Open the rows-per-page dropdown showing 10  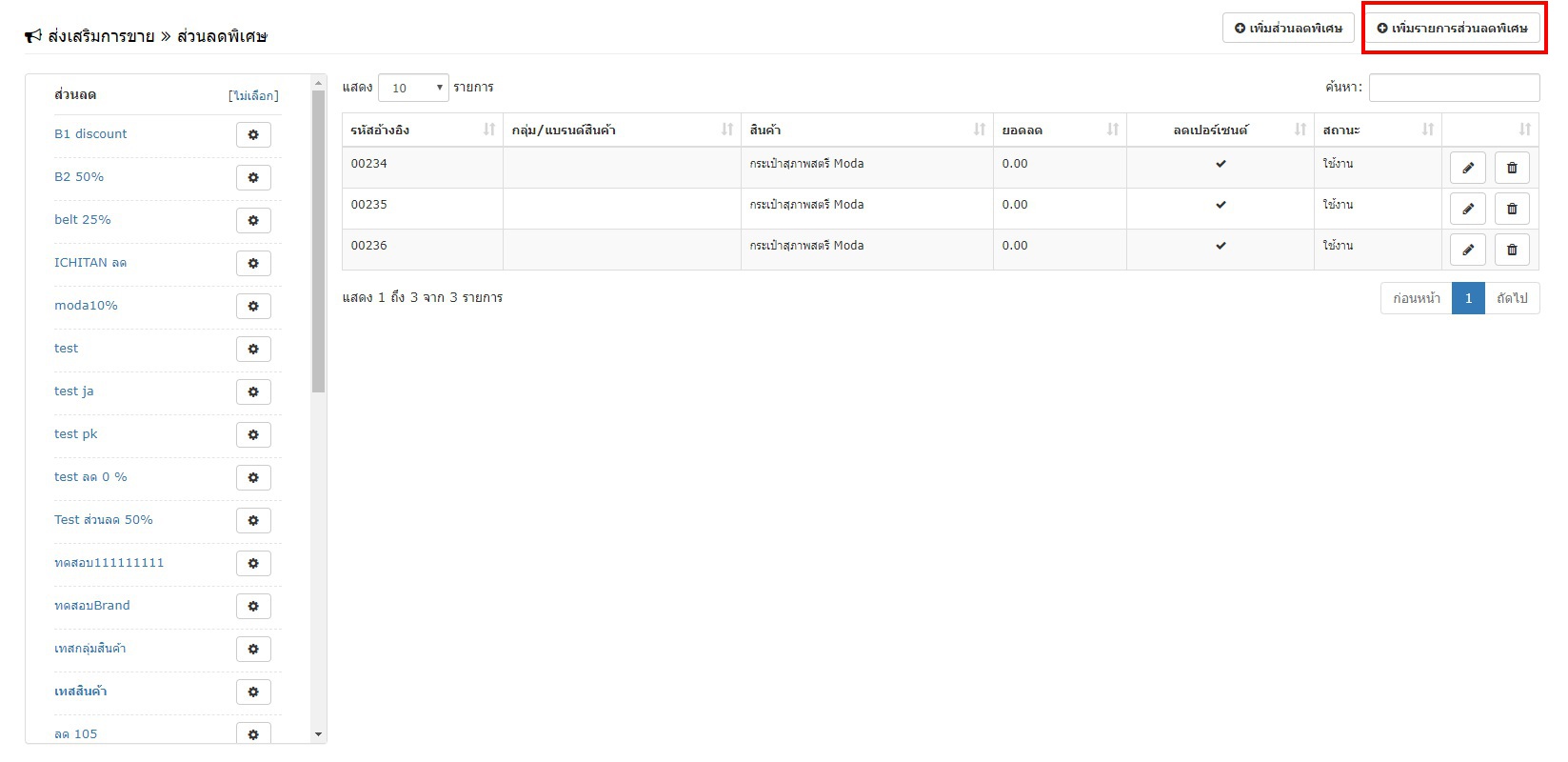click(413, 88)
